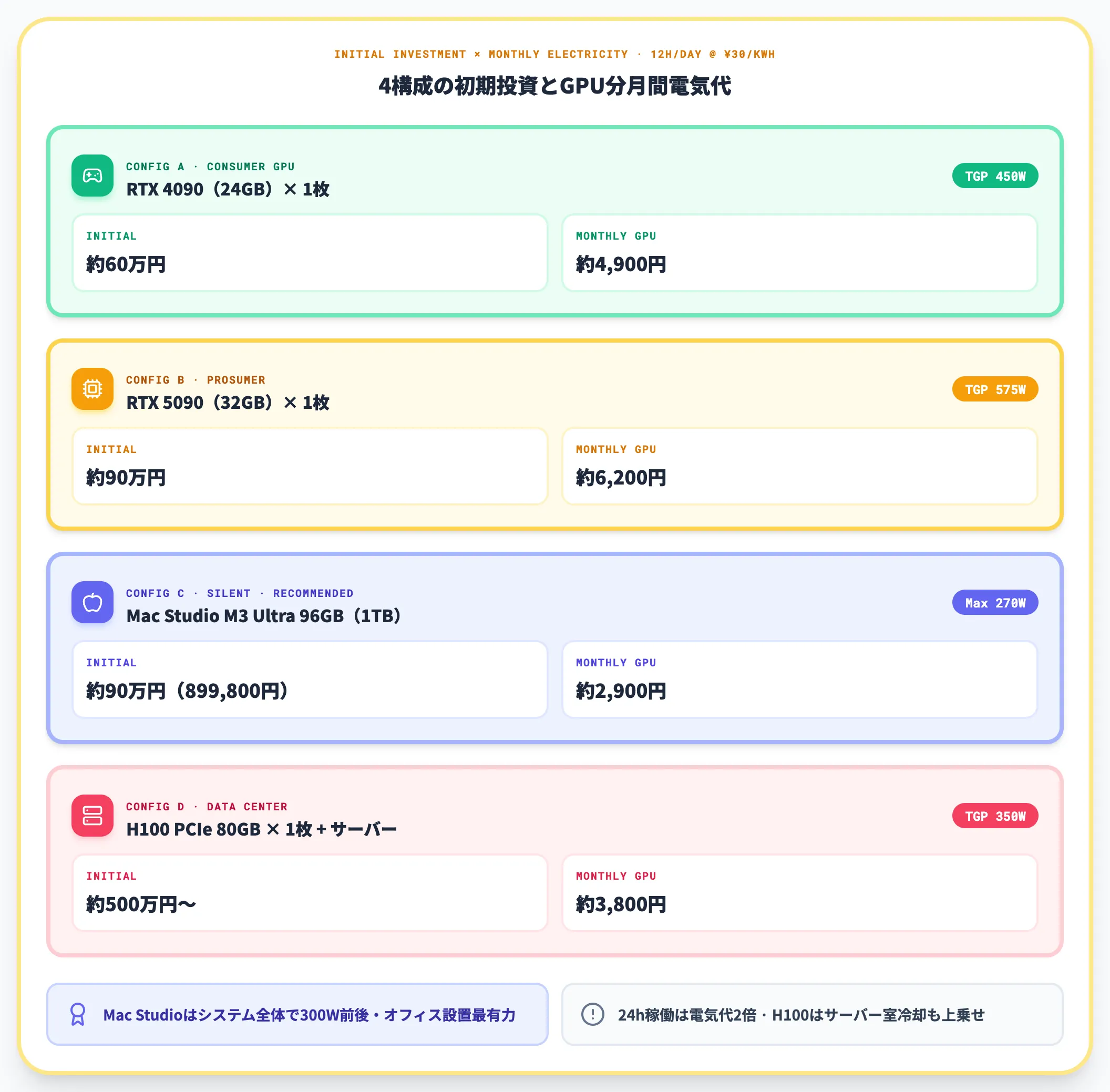Click the initial cost 約500万円〜
The height and width of the screenshot is (1092, 1110).
(141, 904)
